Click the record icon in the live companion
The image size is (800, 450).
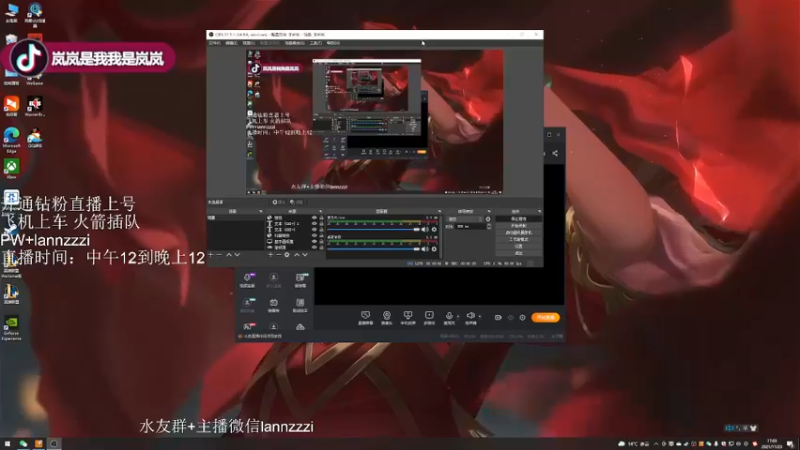(498, 317)
